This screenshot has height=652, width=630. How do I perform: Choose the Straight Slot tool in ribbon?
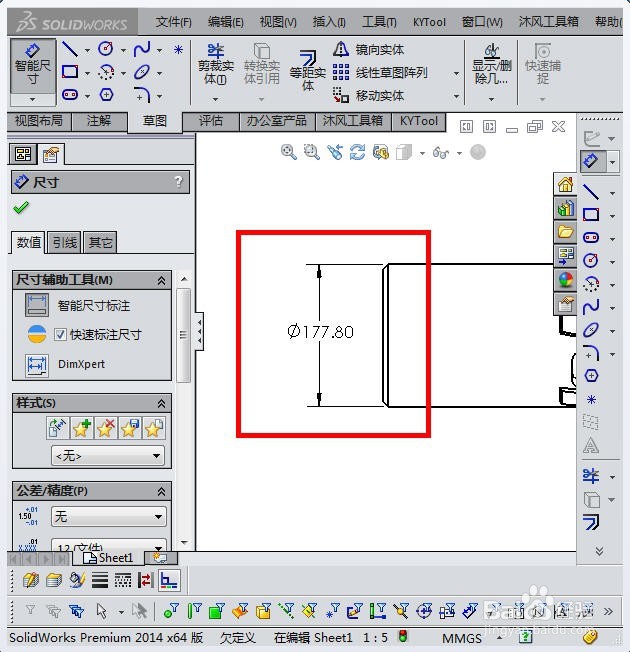[x=70, y=95]
